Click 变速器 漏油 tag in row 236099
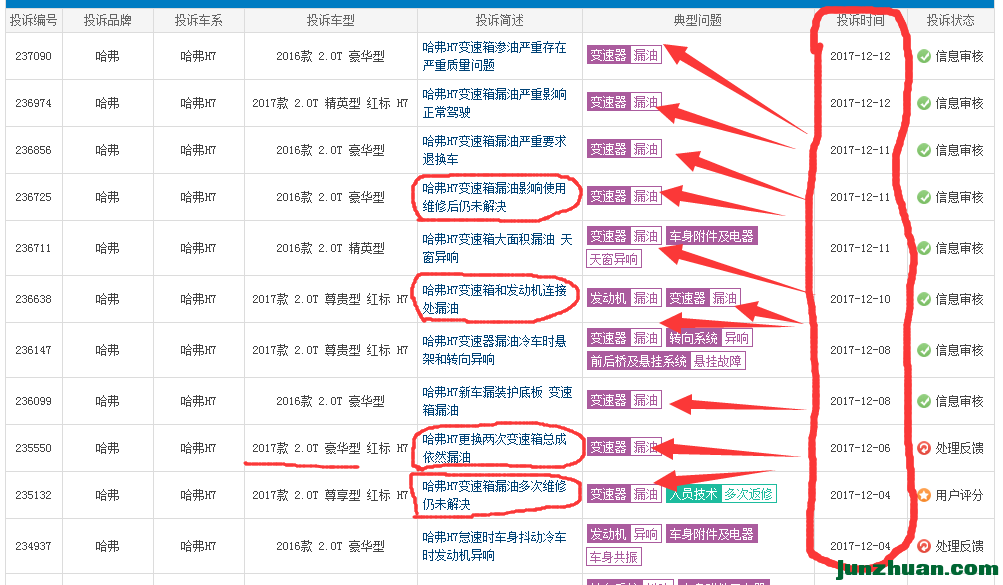 [624, 400]
